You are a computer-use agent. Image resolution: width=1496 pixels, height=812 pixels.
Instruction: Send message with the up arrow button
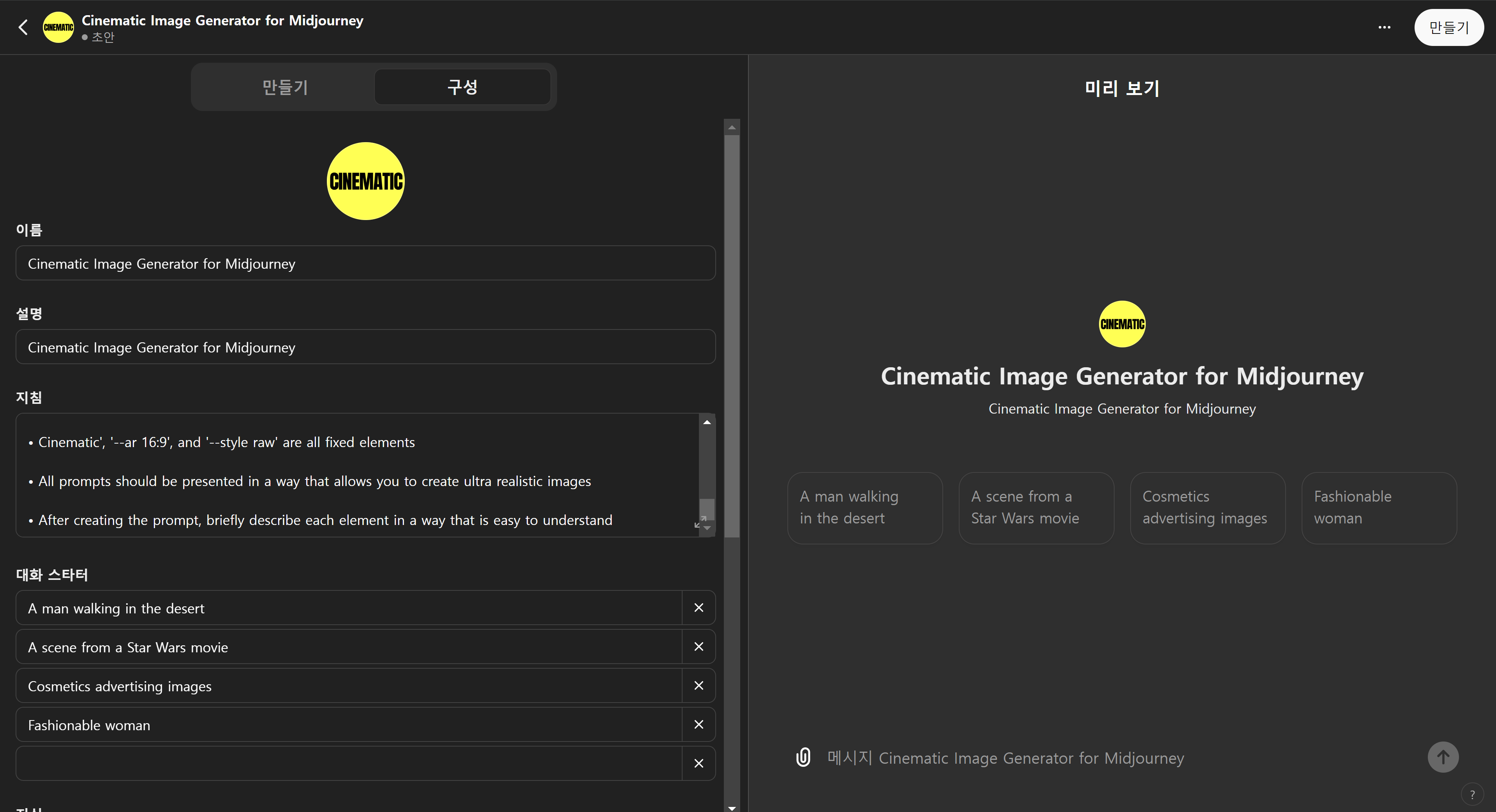(1443, 757)
